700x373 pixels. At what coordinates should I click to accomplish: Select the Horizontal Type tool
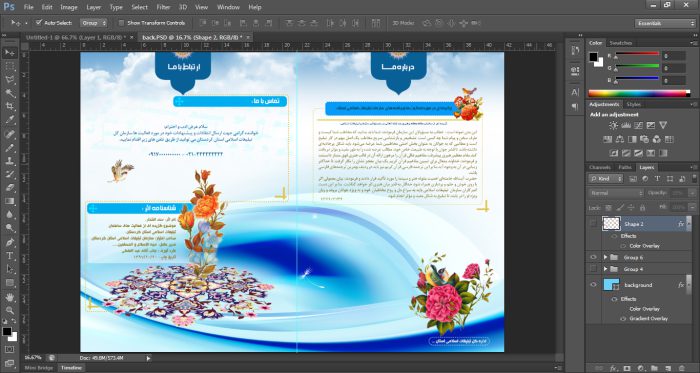[10, 256]
